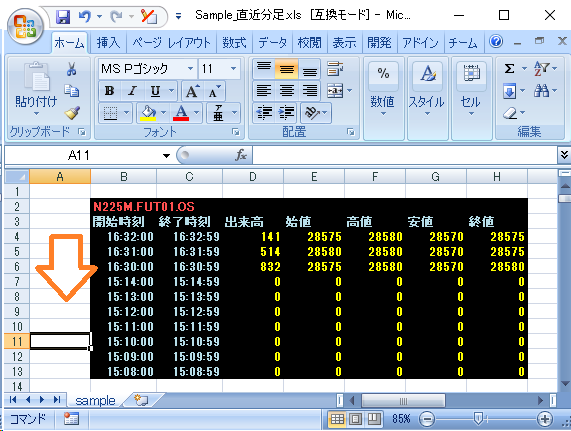The height and width of the screenshot is (431, 571).
Task: Toggle Bold formatting
Action: point(109,91)
